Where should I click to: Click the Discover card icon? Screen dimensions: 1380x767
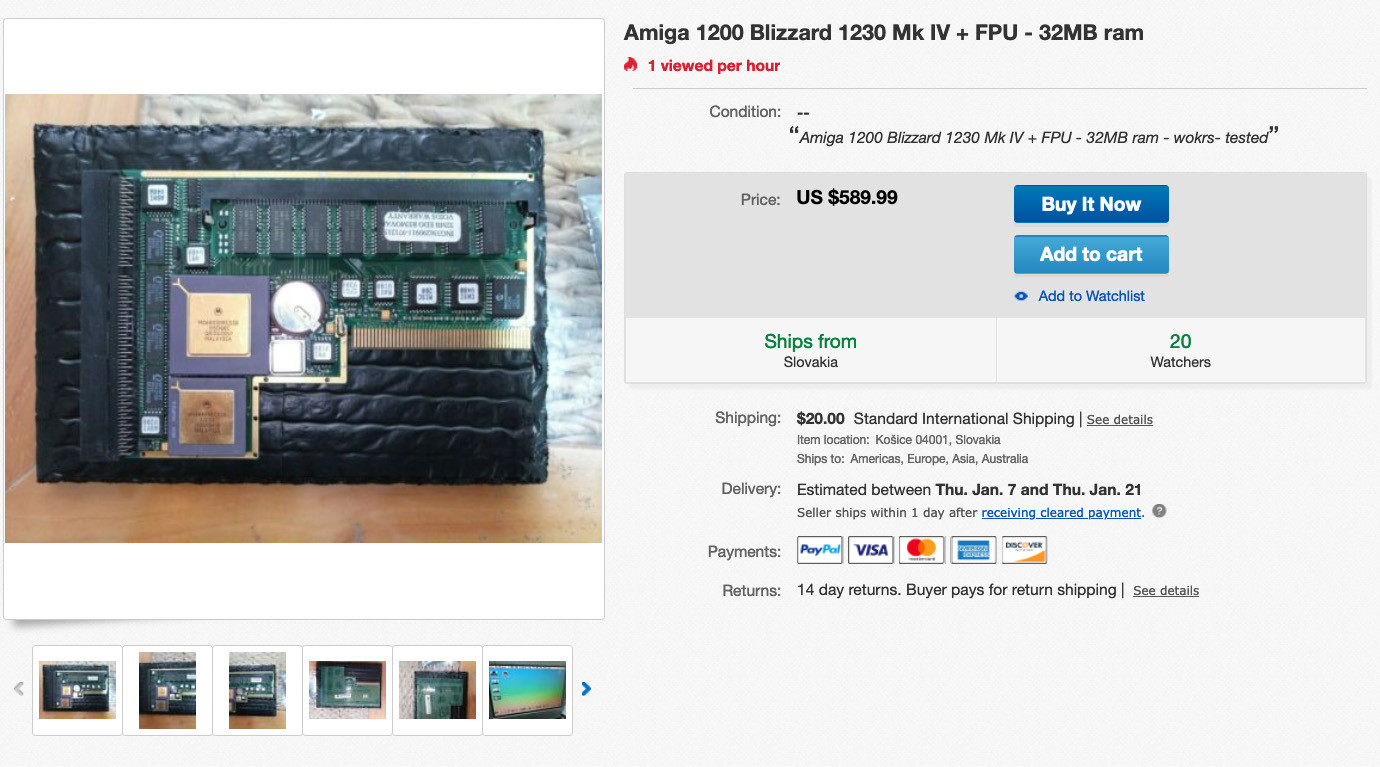pyautogui.click(x=1024, y=550)
